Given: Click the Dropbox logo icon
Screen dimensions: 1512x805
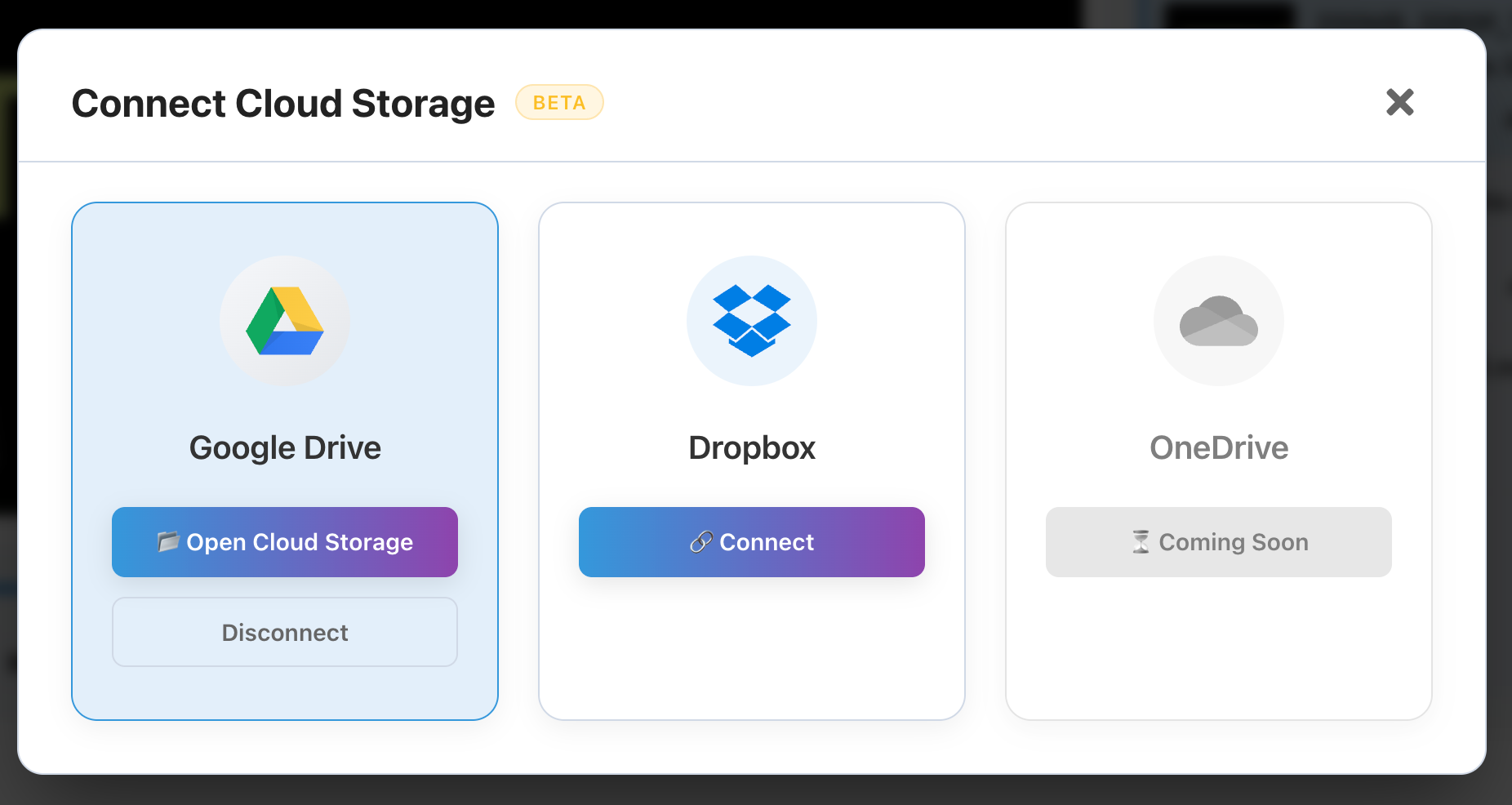Looking at the screenshot, I should tap(752, 321).
